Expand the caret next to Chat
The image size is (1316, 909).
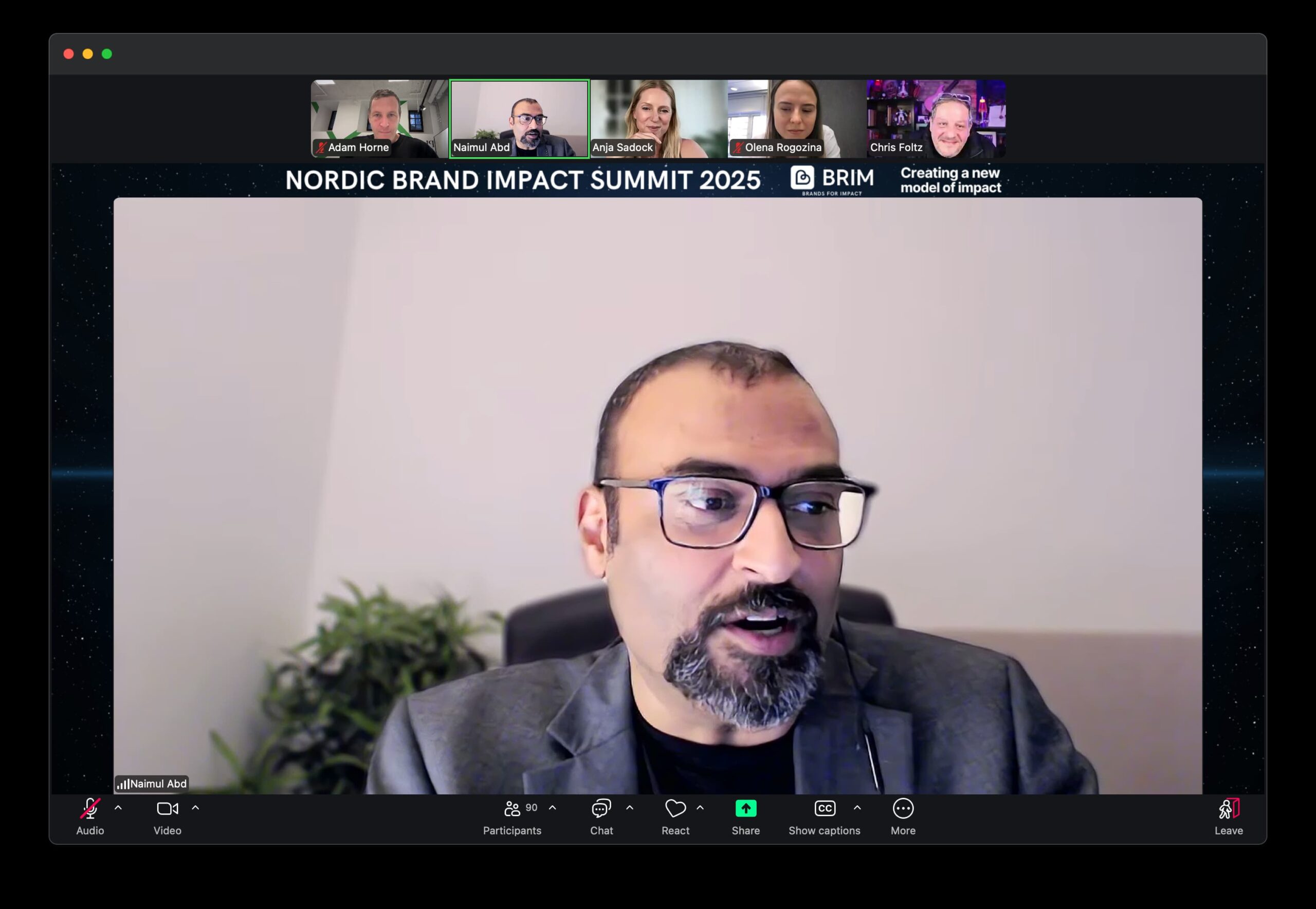[x=630, y=808]
